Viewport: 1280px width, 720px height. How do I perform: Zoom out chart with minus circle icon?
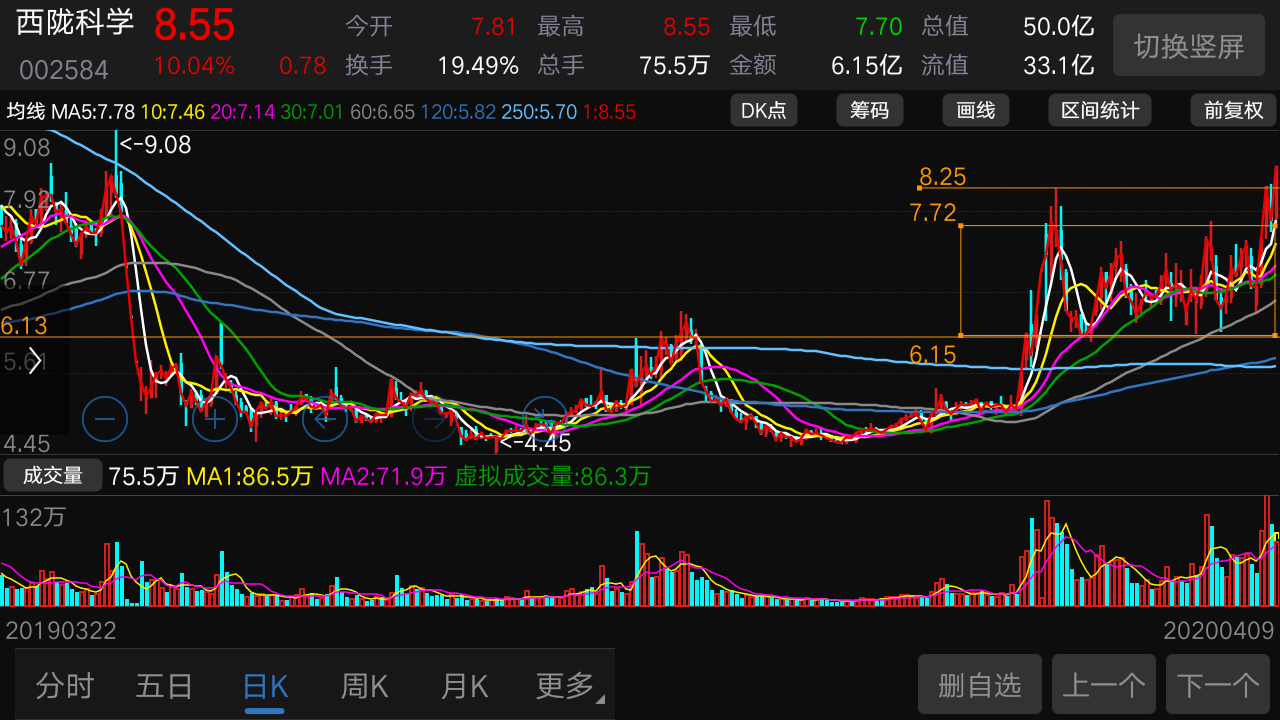[x=105, y=419]
